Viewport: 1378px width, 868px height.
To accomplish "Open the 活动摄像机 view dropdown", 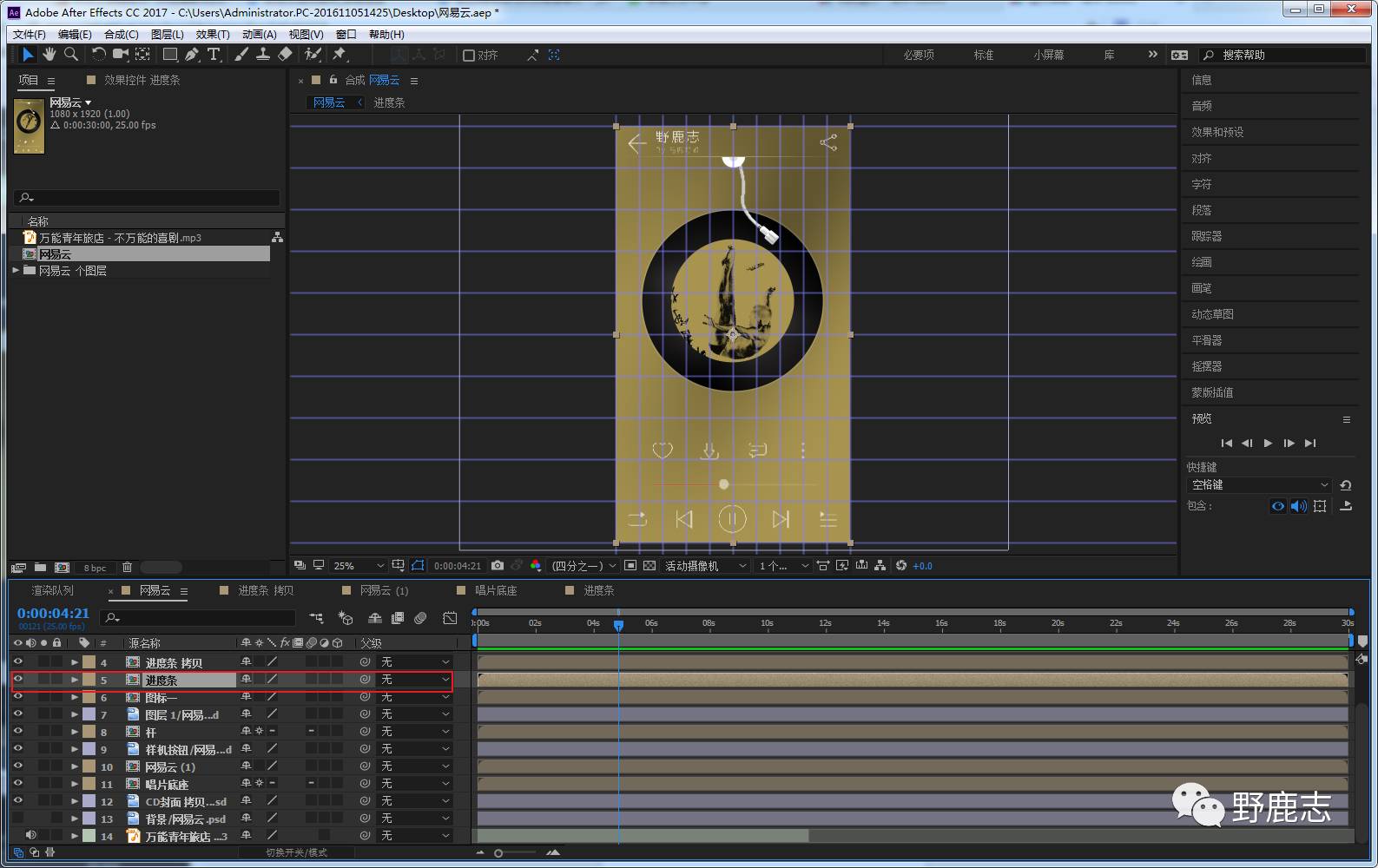I will click(705, 566).
